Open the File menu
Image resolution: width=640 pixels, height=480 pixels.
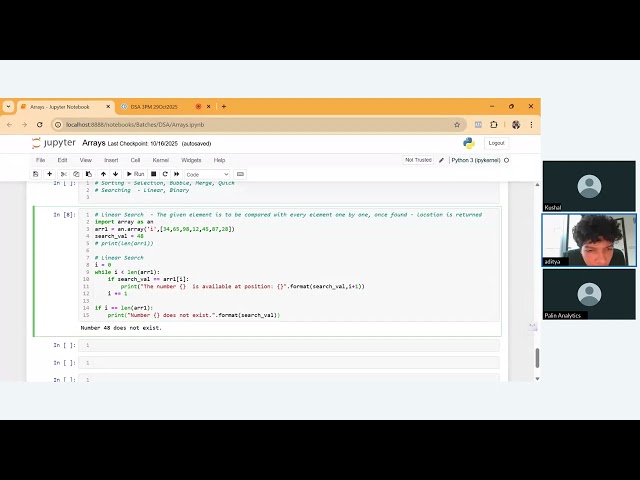click(x=40, y=160)
